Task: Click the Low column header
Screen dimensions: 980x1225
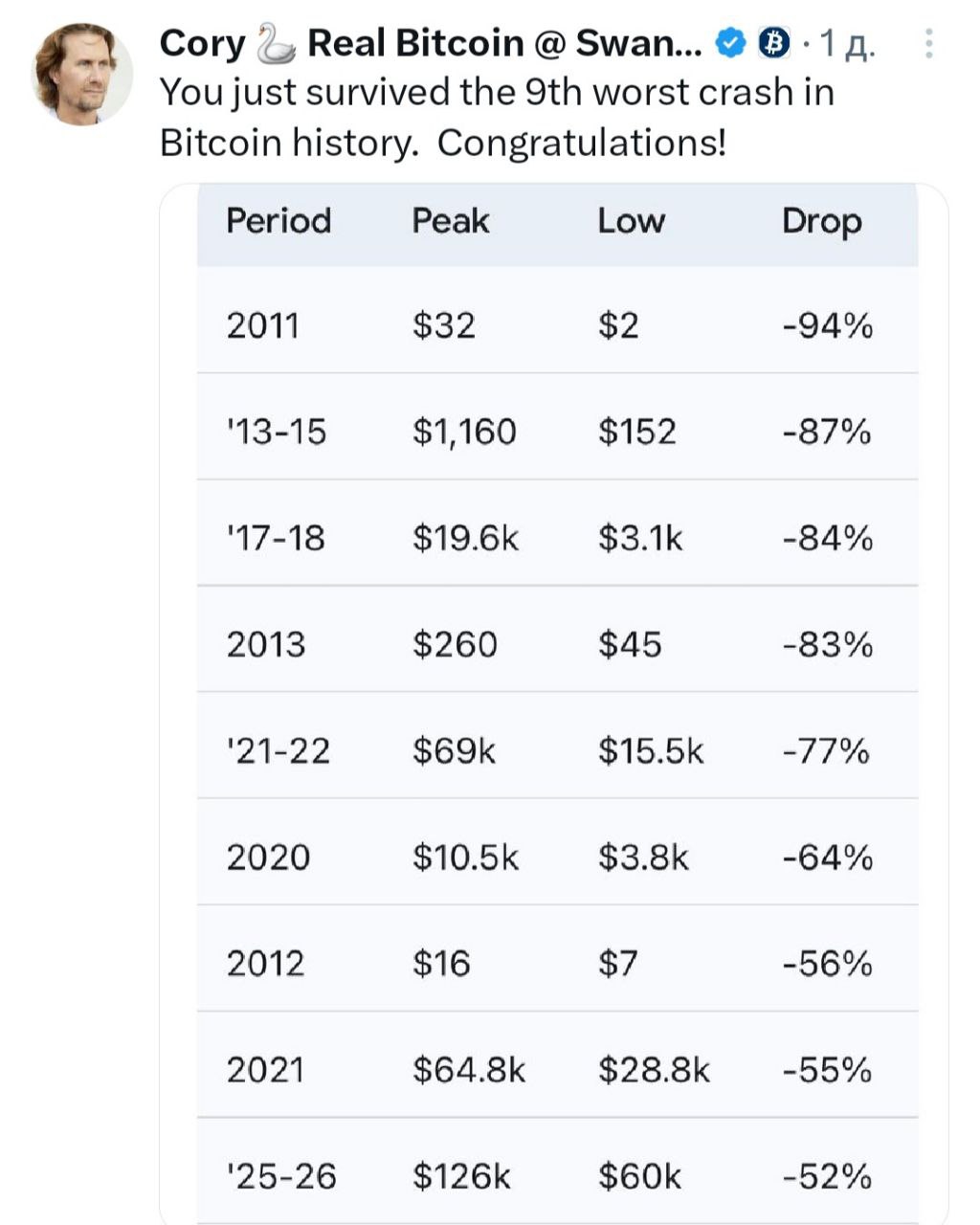Action: (631, 221)
